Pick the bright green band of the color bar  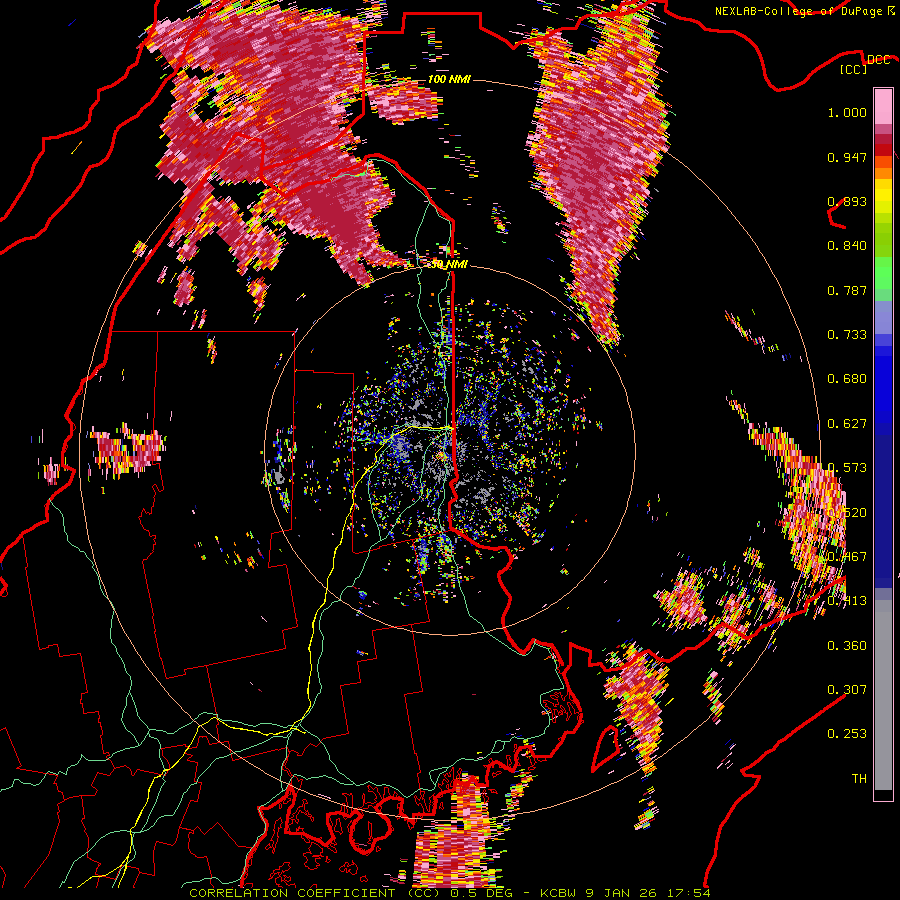(x=883, y=273)
